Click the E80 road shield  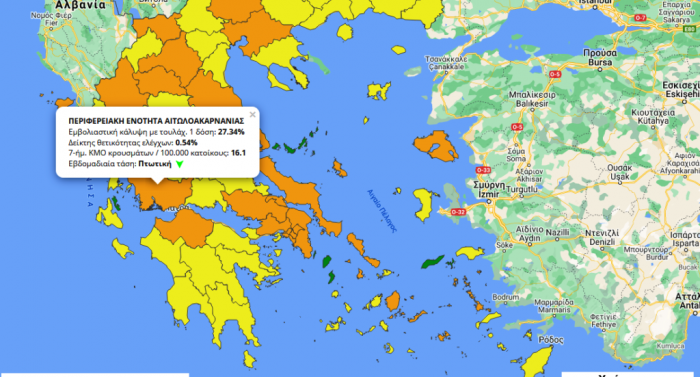pos(690,29)
